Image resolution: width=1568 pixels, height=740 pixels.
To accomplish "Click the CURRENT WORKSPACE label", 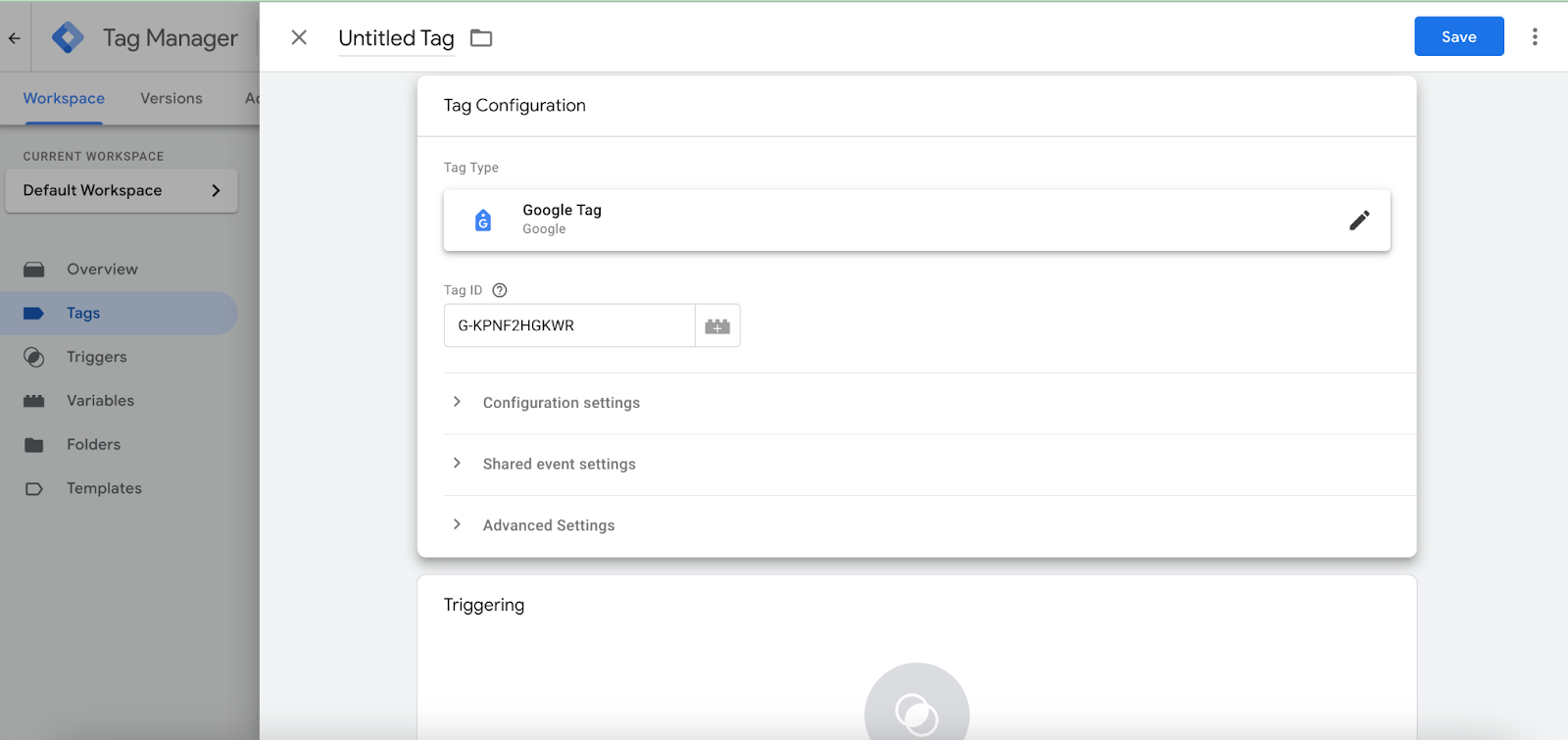I will 93,157.
